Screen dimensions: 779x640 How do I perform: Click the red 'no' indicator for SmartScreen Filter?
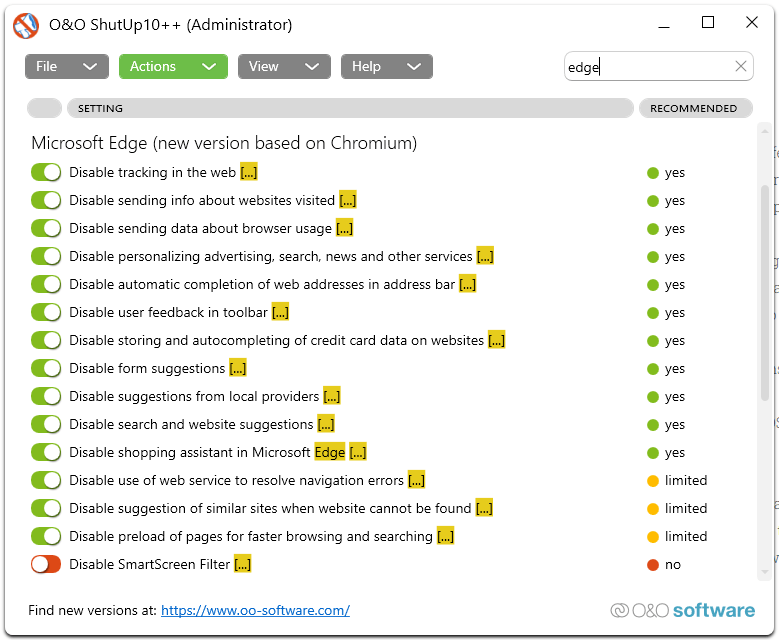[x=653, y=565]
